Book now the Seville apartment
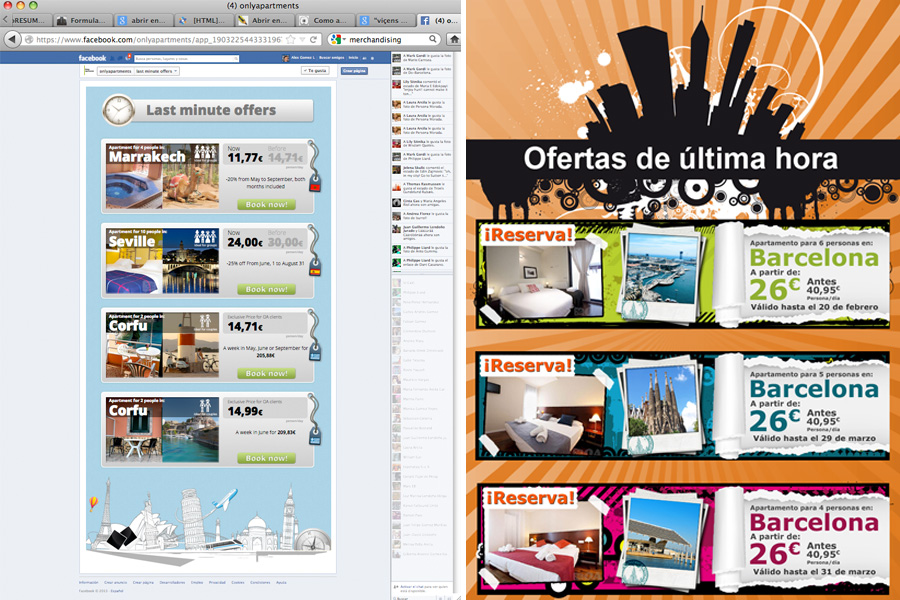 click(266, 289)
